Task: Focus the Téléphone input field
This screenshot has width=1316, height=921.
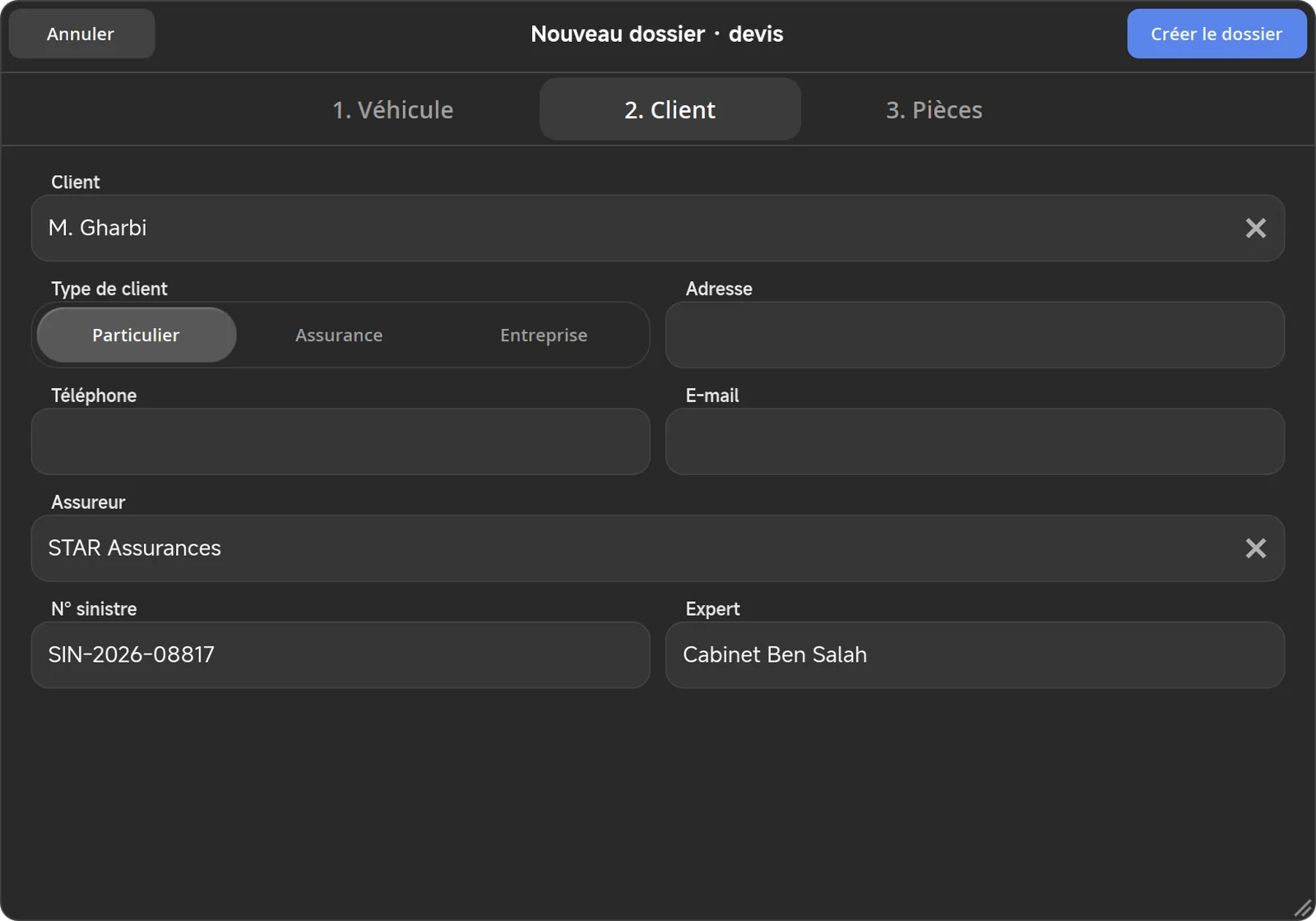Action: (x=341, y=442)
